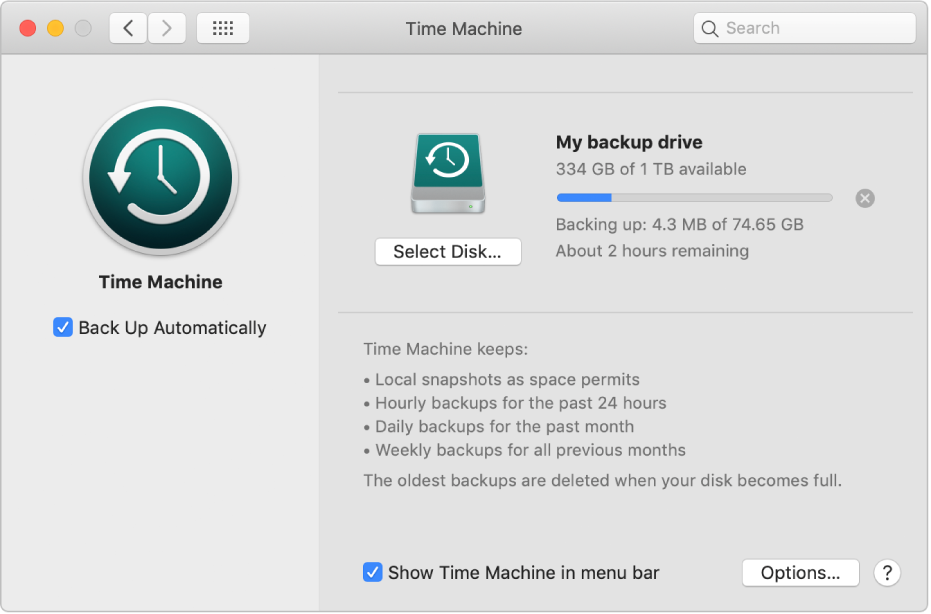
Task: Click the gray zoom window button
Action: pos(83,28)
